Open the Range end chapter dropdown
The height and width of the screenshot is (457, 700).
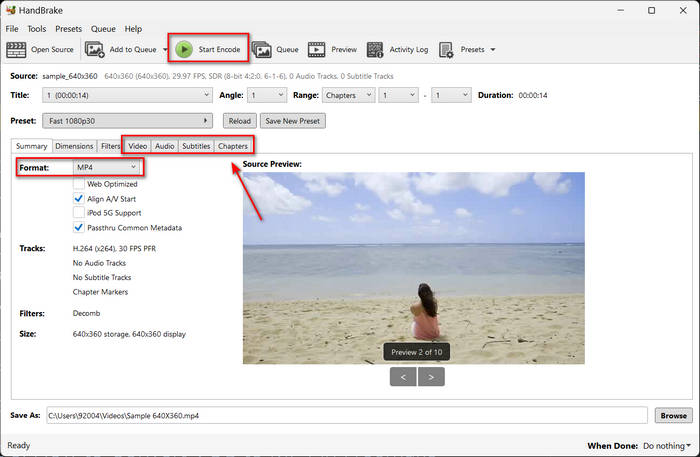(451, 95)
